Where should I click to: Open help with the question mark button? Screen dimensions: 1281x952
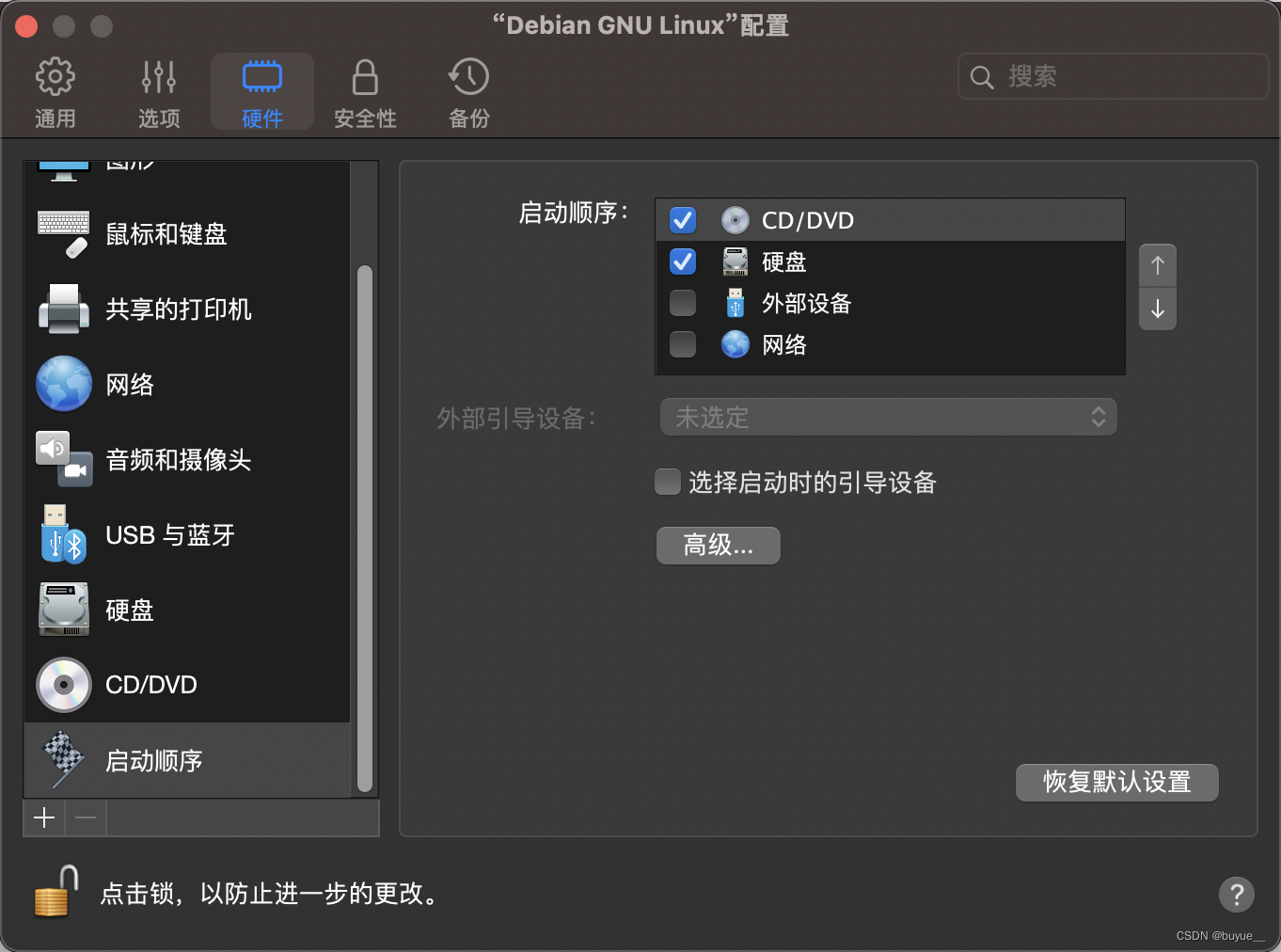[x=1237, y=894]
